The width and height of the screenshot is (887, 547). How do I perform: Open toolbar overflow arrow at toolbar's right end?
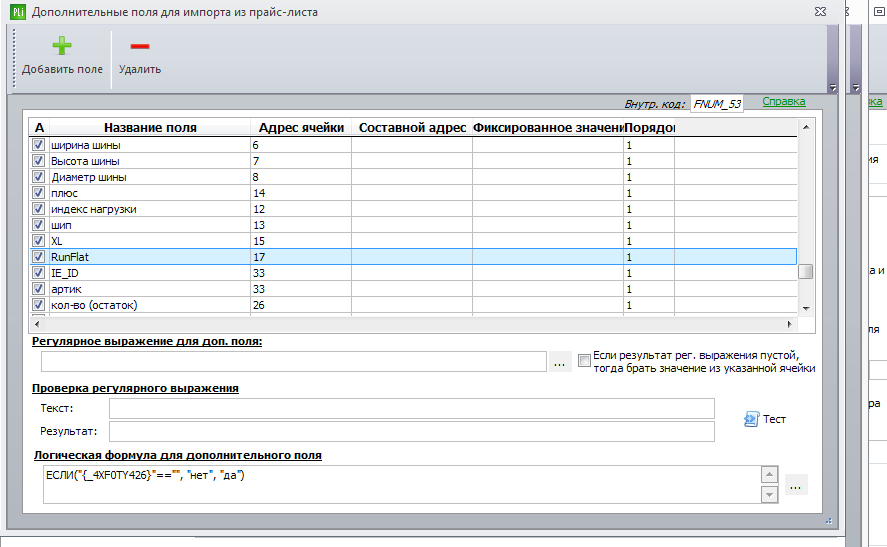coord(833,87)
